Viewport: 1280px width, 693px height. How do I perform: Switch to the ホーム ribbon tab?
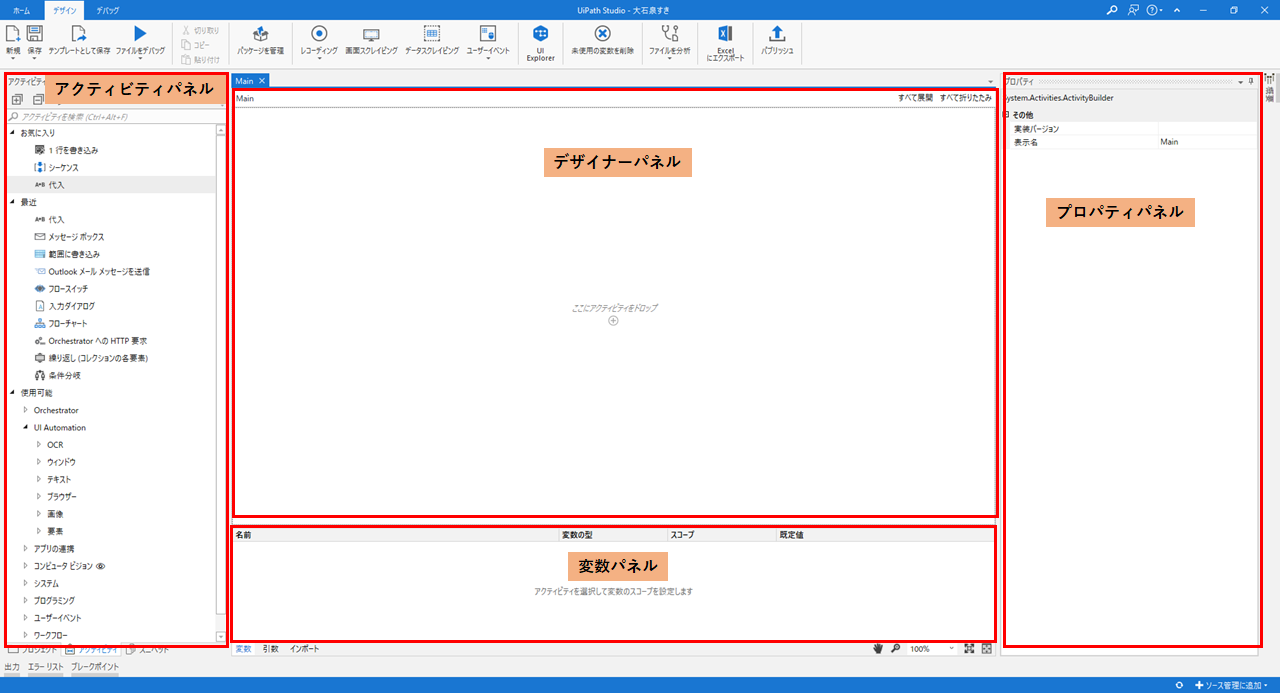coord(21,9)
